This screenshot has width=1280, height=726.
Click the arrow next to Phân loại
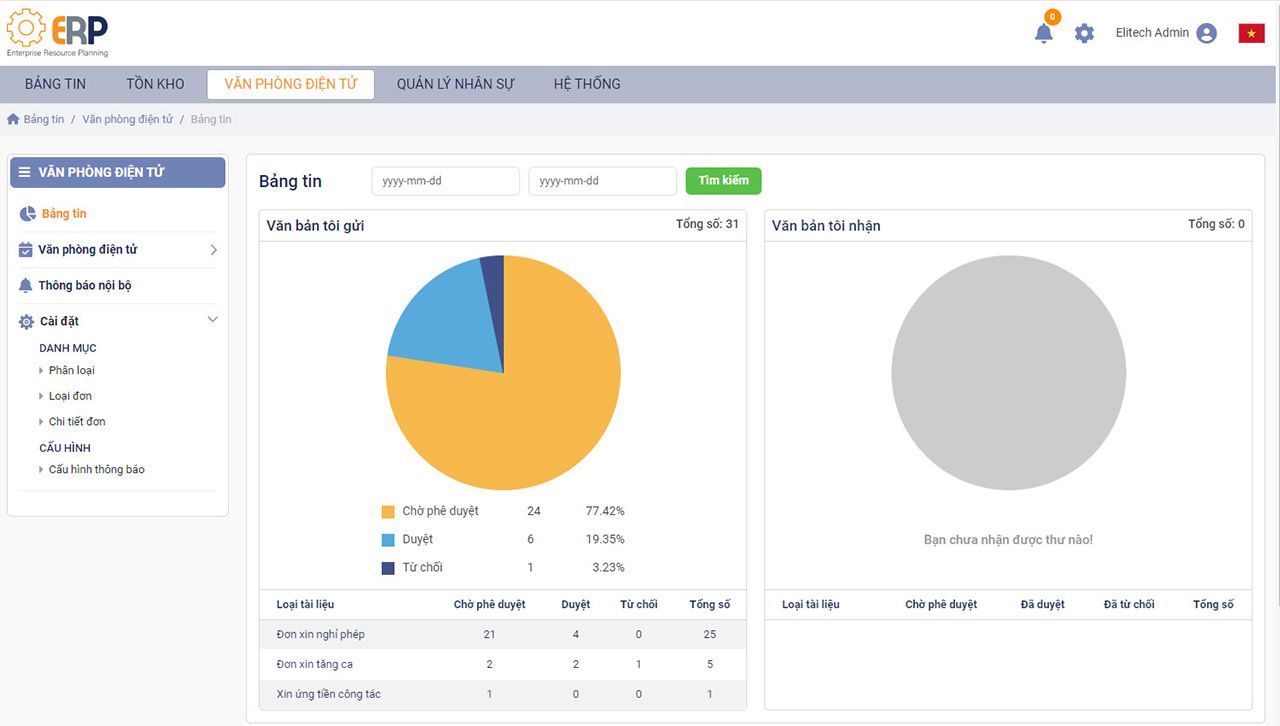tap(41, 370)
